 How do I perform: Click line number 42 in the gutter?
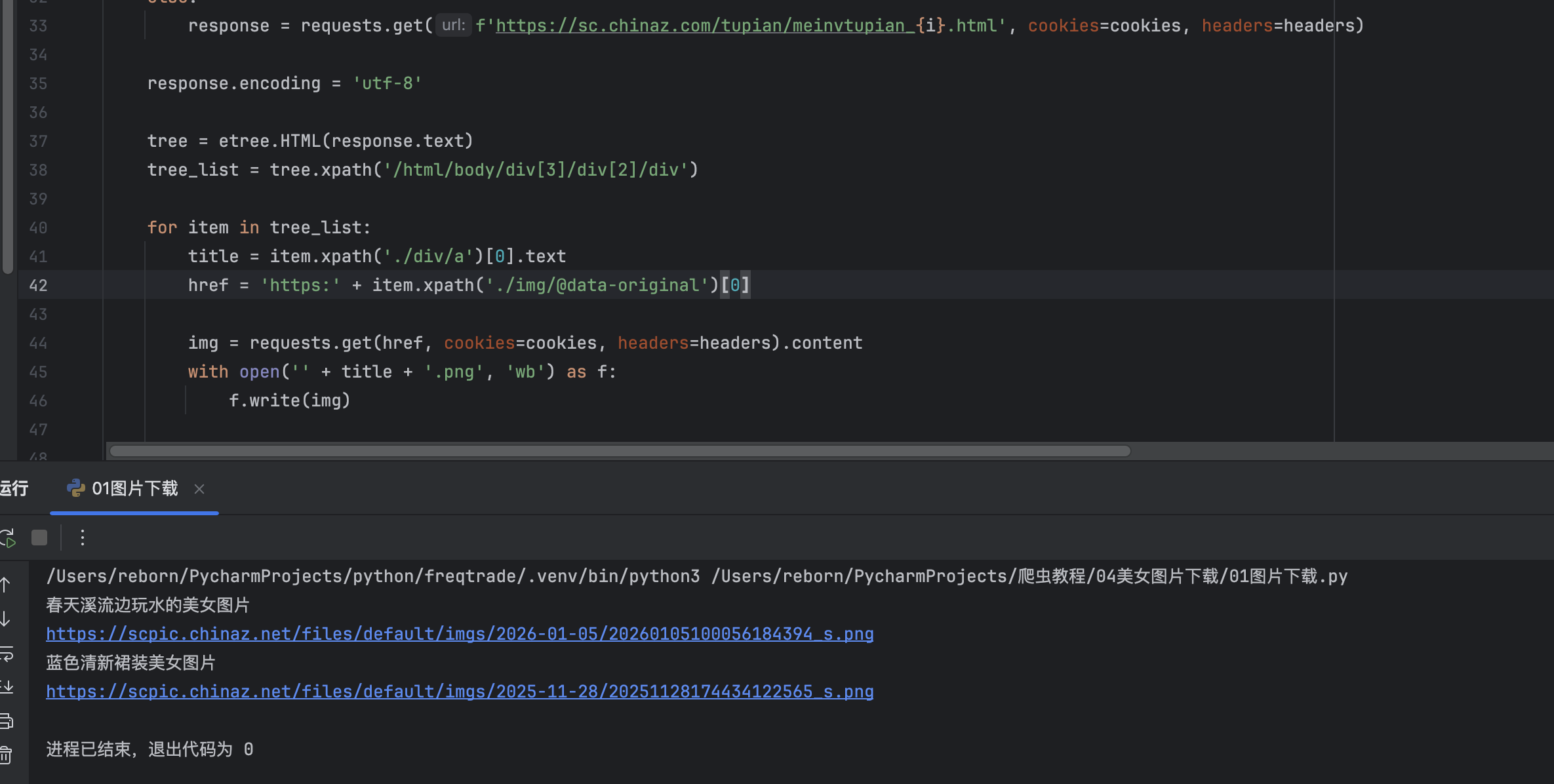coord(38,285)
